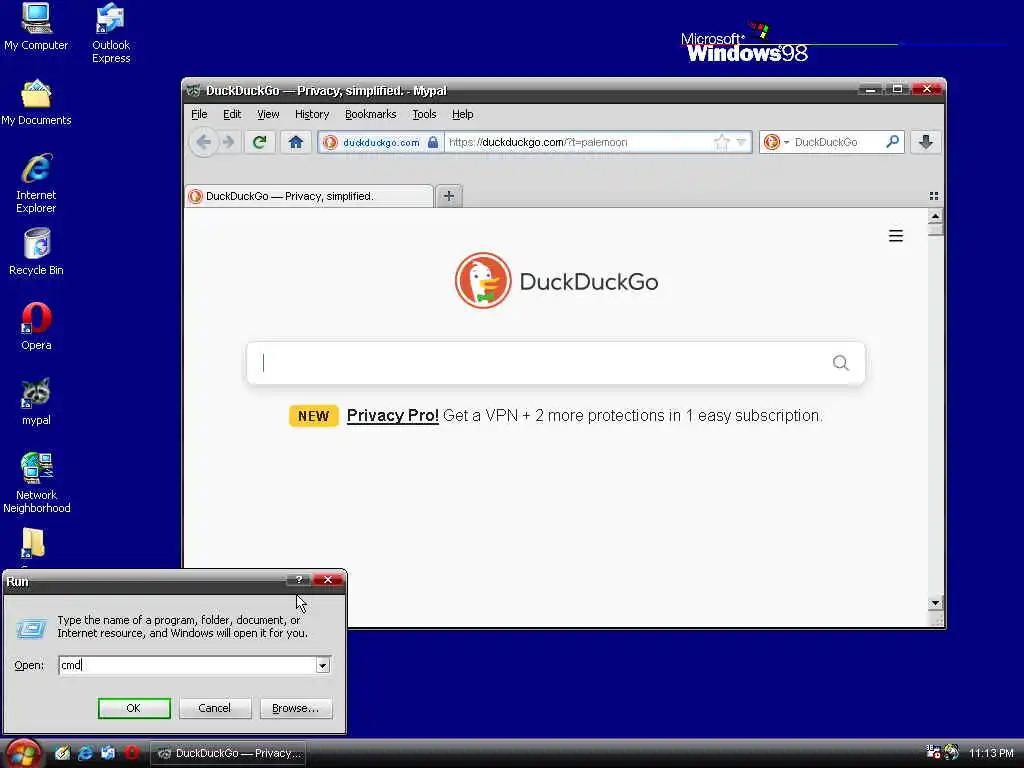Screen dimensions: 1024x768
Task: Launch Opera from quick launch bar
Action: [131, 753]
